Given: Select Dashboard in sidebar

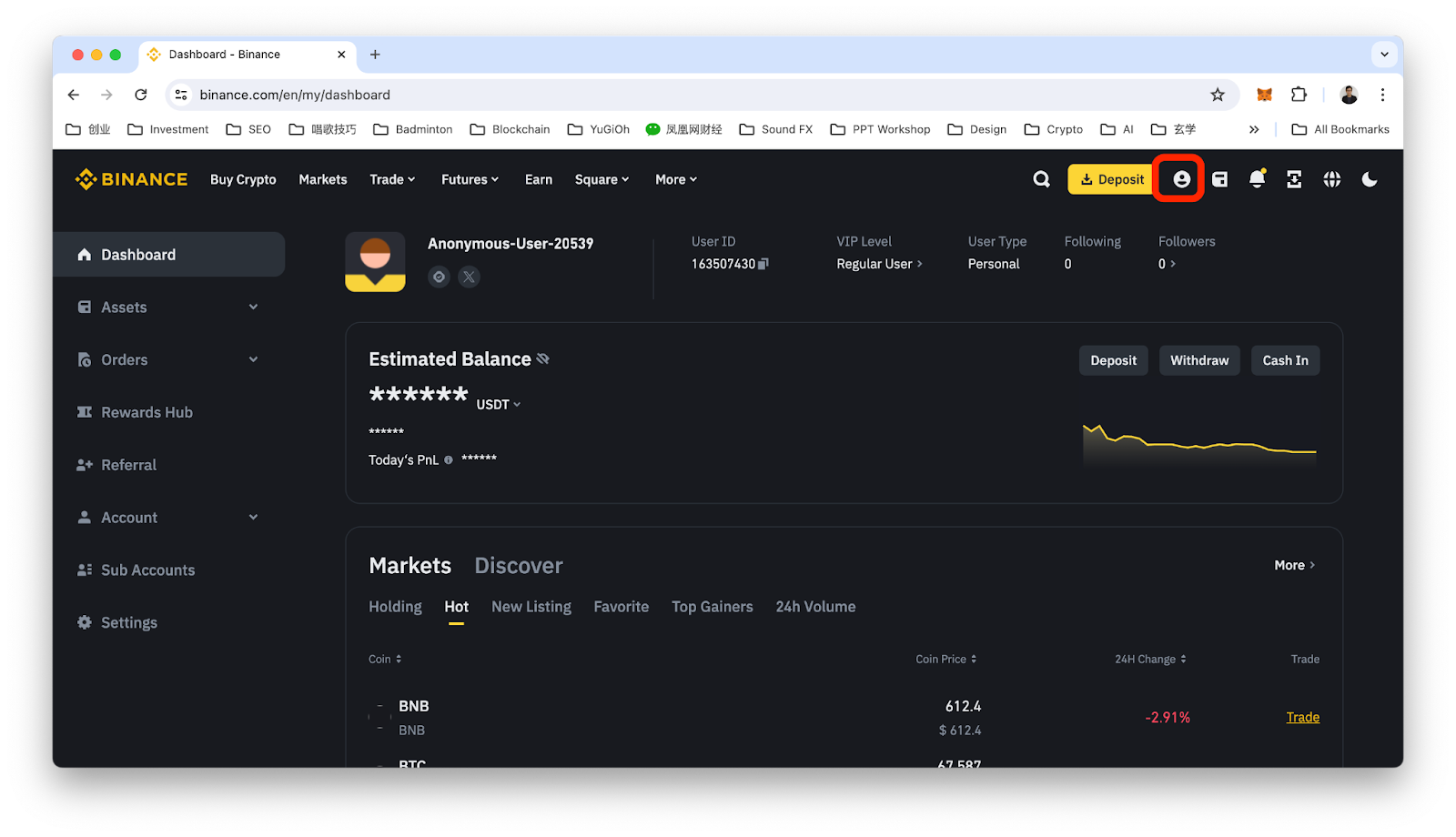Looking at the screenshot, I should tap(169, 255).
